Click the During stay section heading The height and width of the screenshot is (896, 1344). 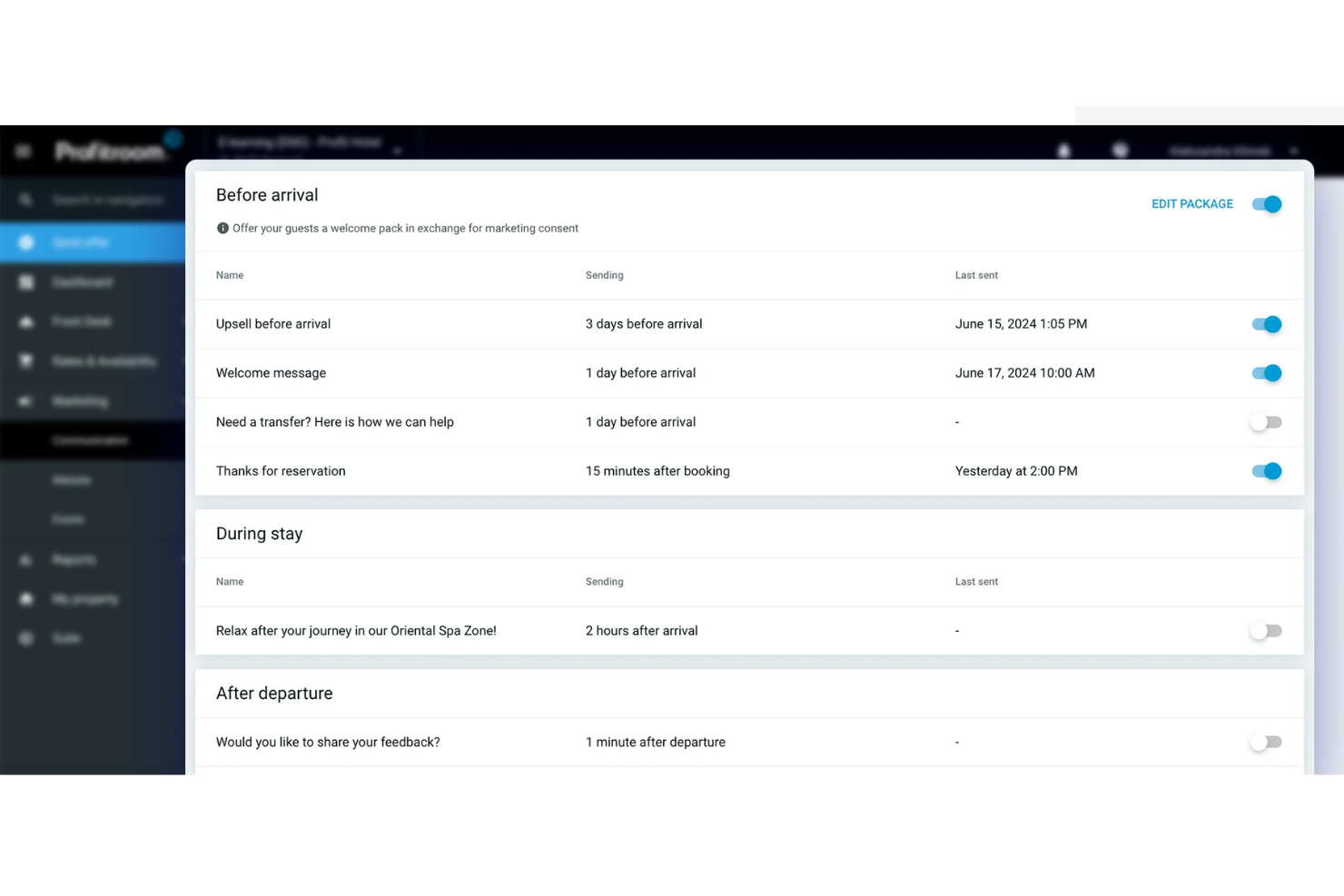click(260, 534)
